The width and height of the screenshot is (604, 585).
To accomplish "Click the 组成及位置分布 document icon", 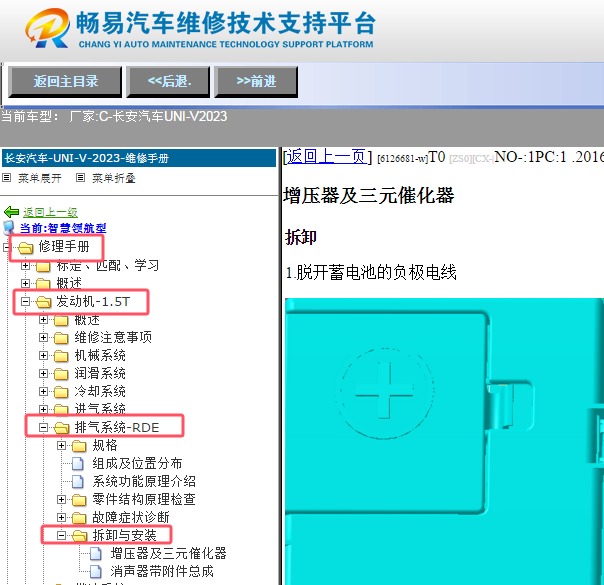I will pyautogui.click(x=78, y=463).
